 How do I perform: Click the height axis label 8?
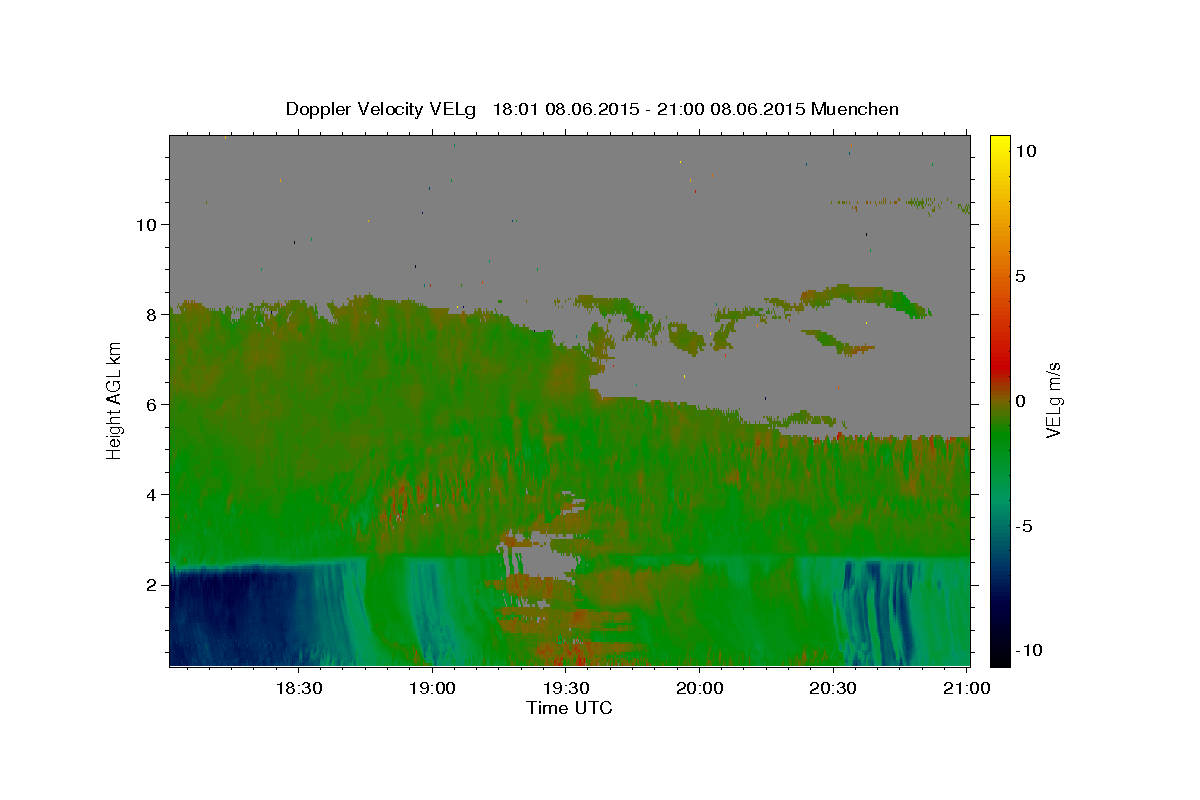[149, 314]
